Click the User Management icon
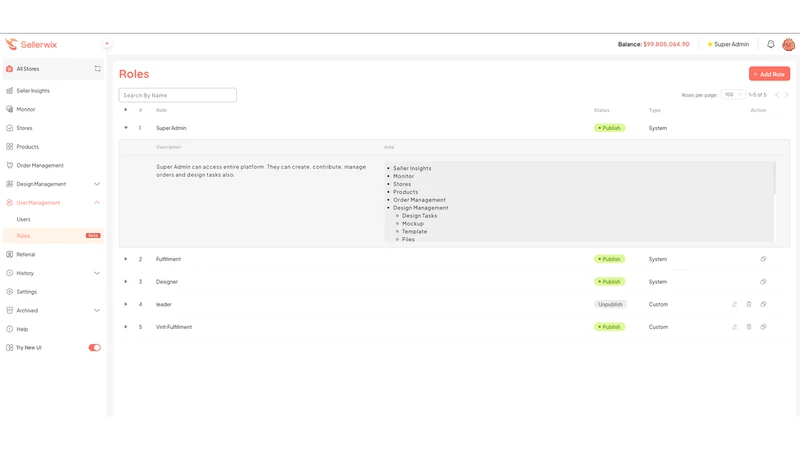 9,203
